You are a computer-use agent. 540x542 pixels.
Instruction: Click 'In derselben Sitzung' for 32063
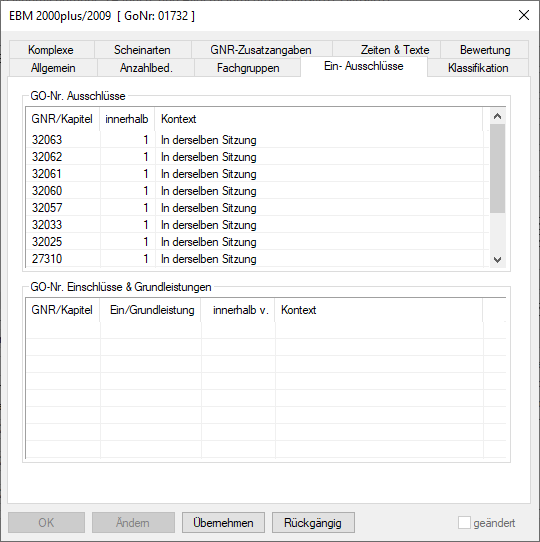click(x=208, y=140)
